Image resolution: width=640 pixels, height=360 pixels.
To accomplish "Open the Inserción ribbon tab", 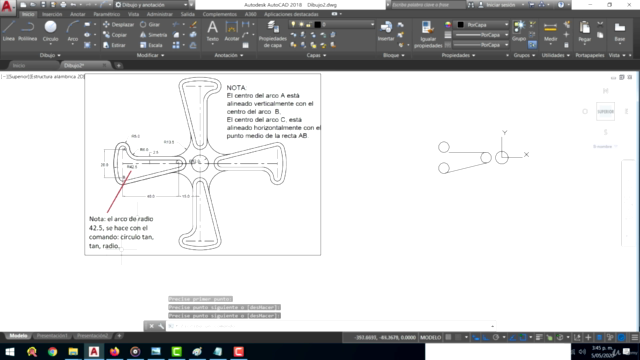I will click(52, 14).
